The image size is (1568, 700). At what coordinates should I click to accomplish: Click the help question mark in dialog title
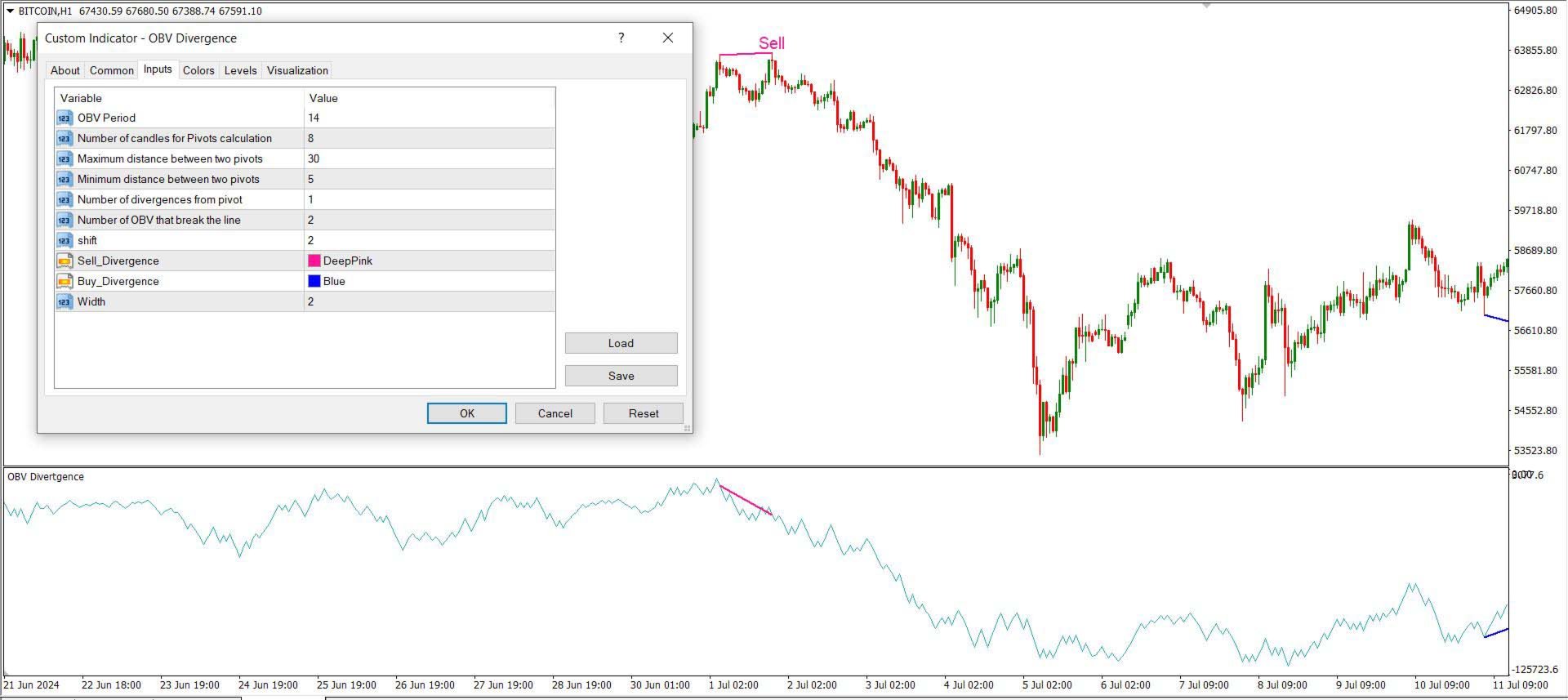pyautogui.click(x=621, y=38)
